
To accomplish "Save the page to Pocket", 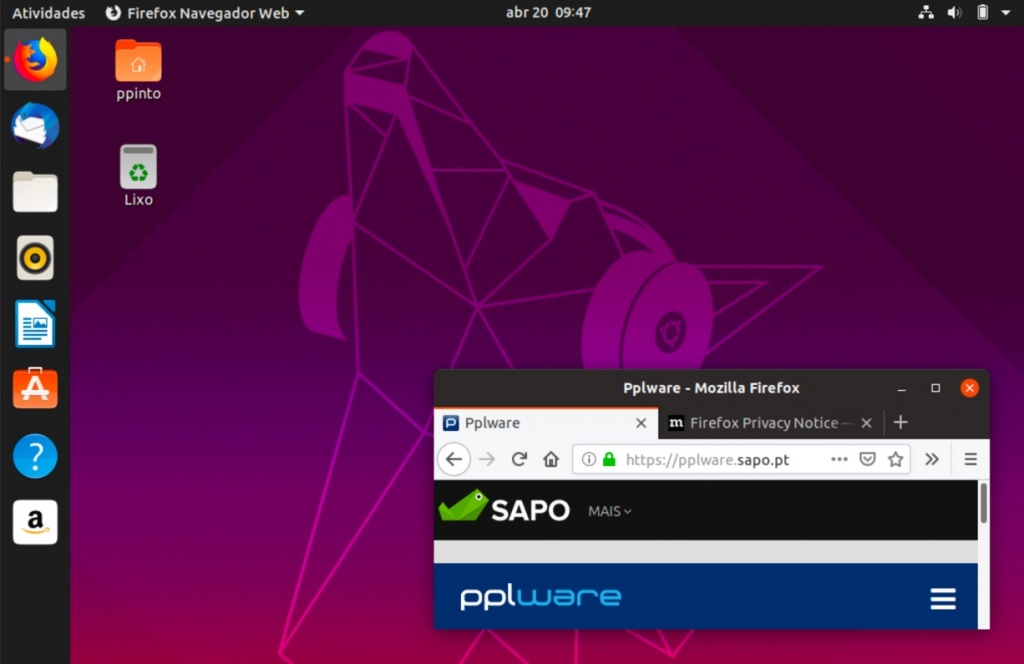I will click(x=867, y=460).
